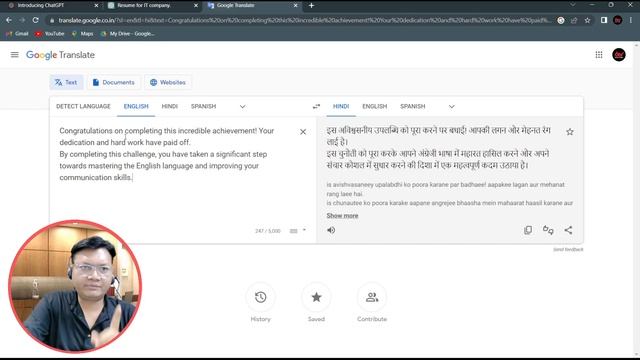This screenshot has width=640, height=360.
Task: Share this page from address bar
Action: [574, 20]
